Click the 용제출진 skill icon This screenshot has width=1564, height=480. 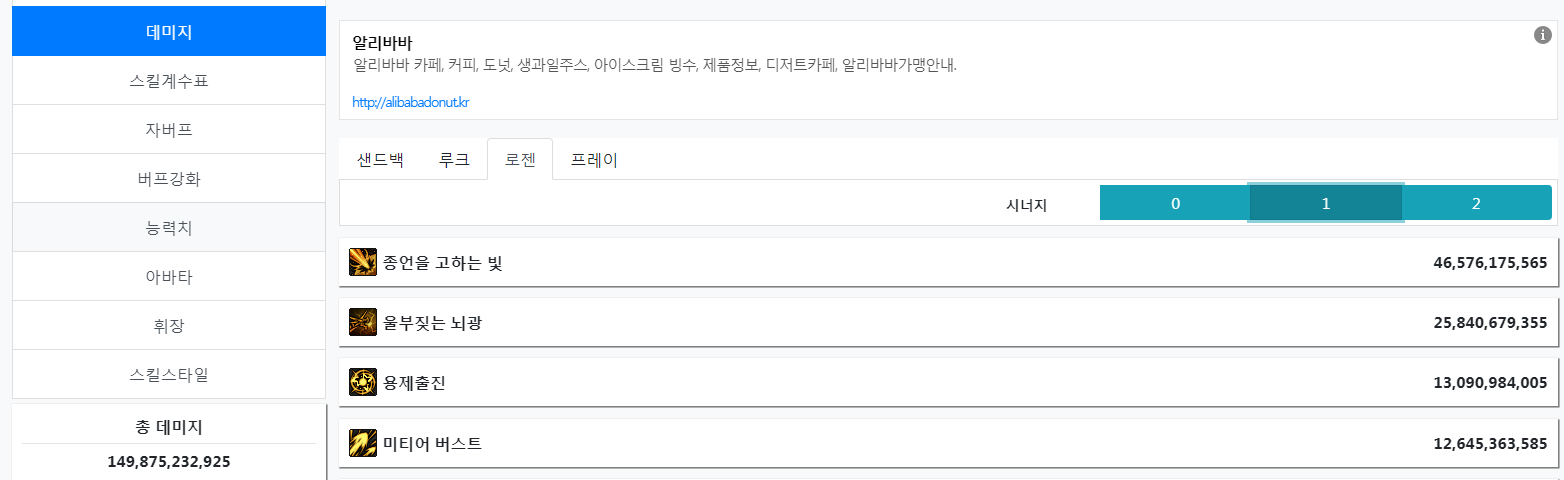[x=363, y=382]
